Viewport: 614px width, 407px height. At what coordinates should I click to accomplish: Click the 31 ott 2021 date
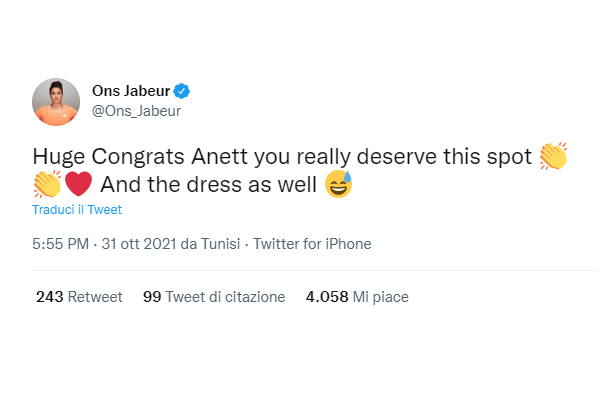click(133, 243)
